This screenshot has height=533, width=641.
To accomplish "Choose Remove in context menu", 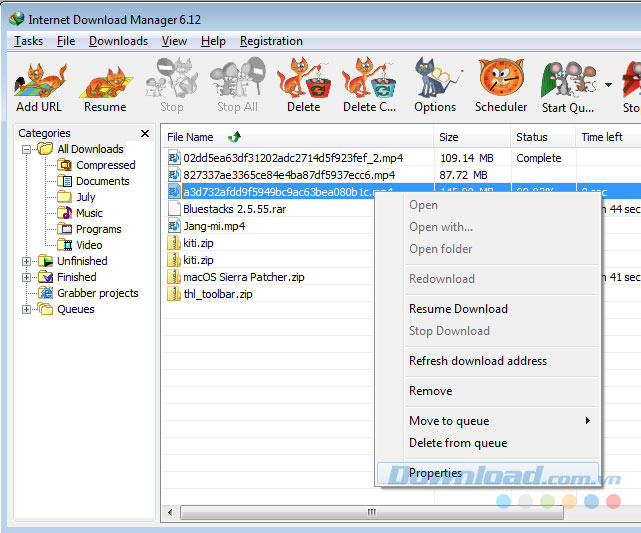I will pos(488,391).
